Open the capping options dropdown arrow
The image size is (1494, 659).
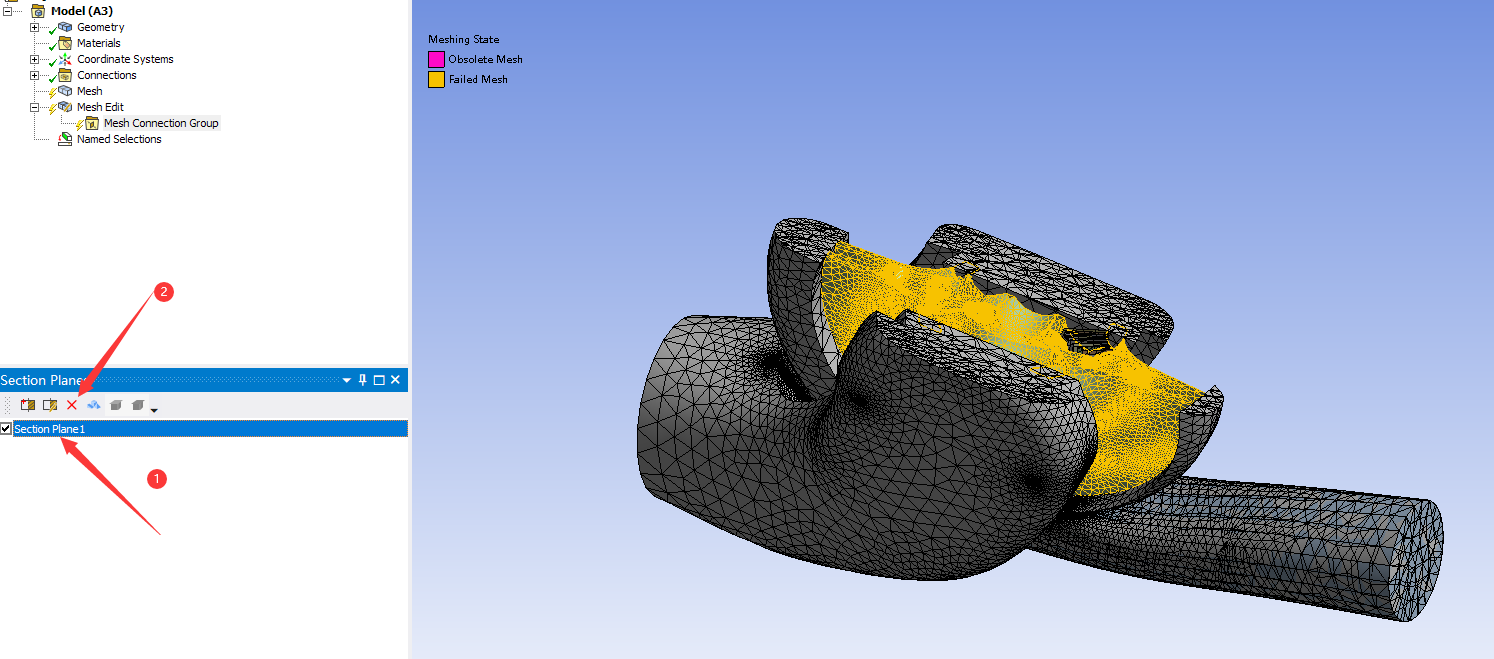(154, 409)
